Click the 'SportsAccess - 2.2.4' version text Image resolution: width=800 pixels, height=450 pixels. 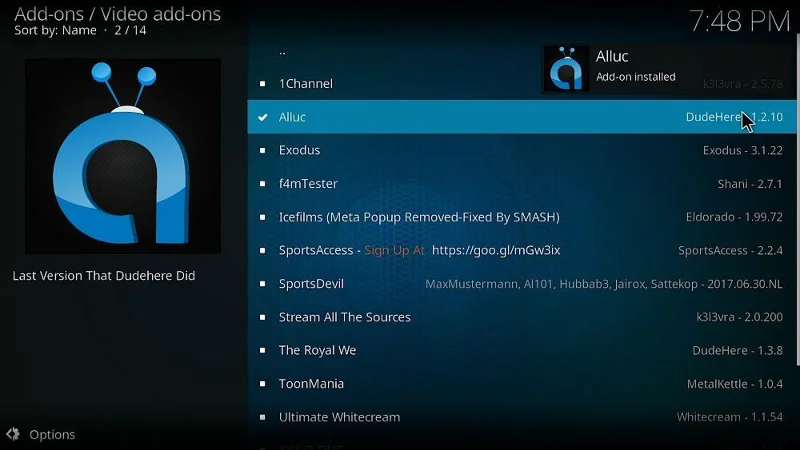point(731,251)
